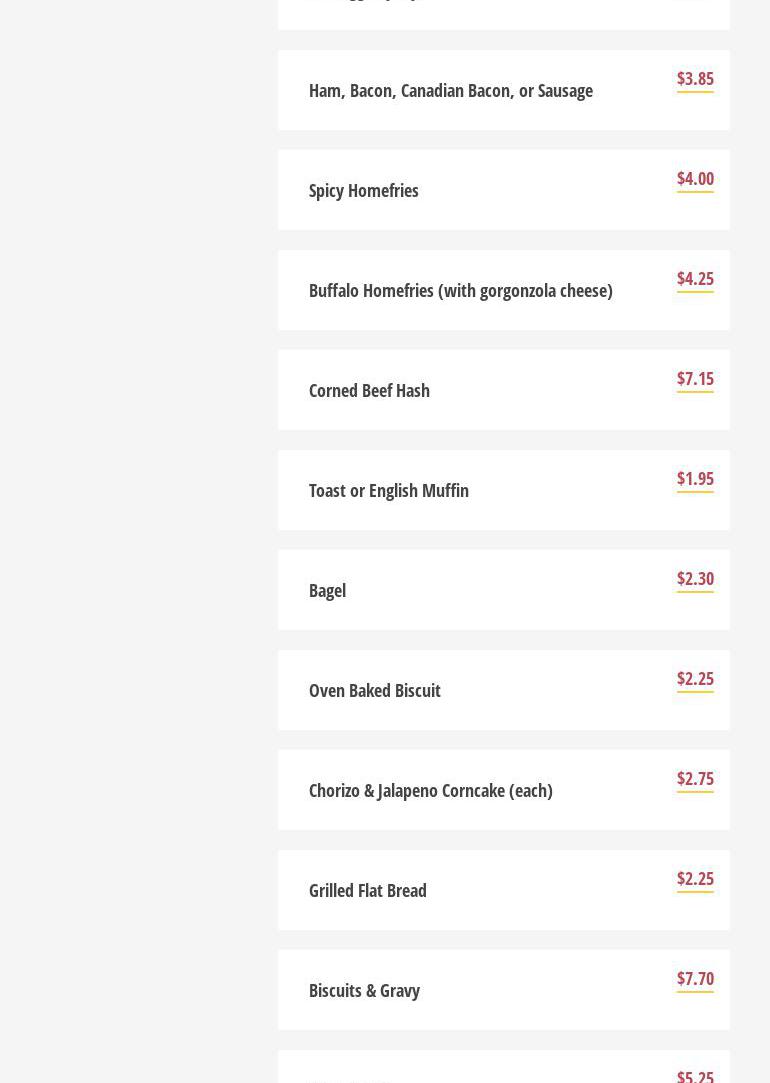Click the $1.95 price link
This screenshot has width=770, height=1083.
[695, 479]
